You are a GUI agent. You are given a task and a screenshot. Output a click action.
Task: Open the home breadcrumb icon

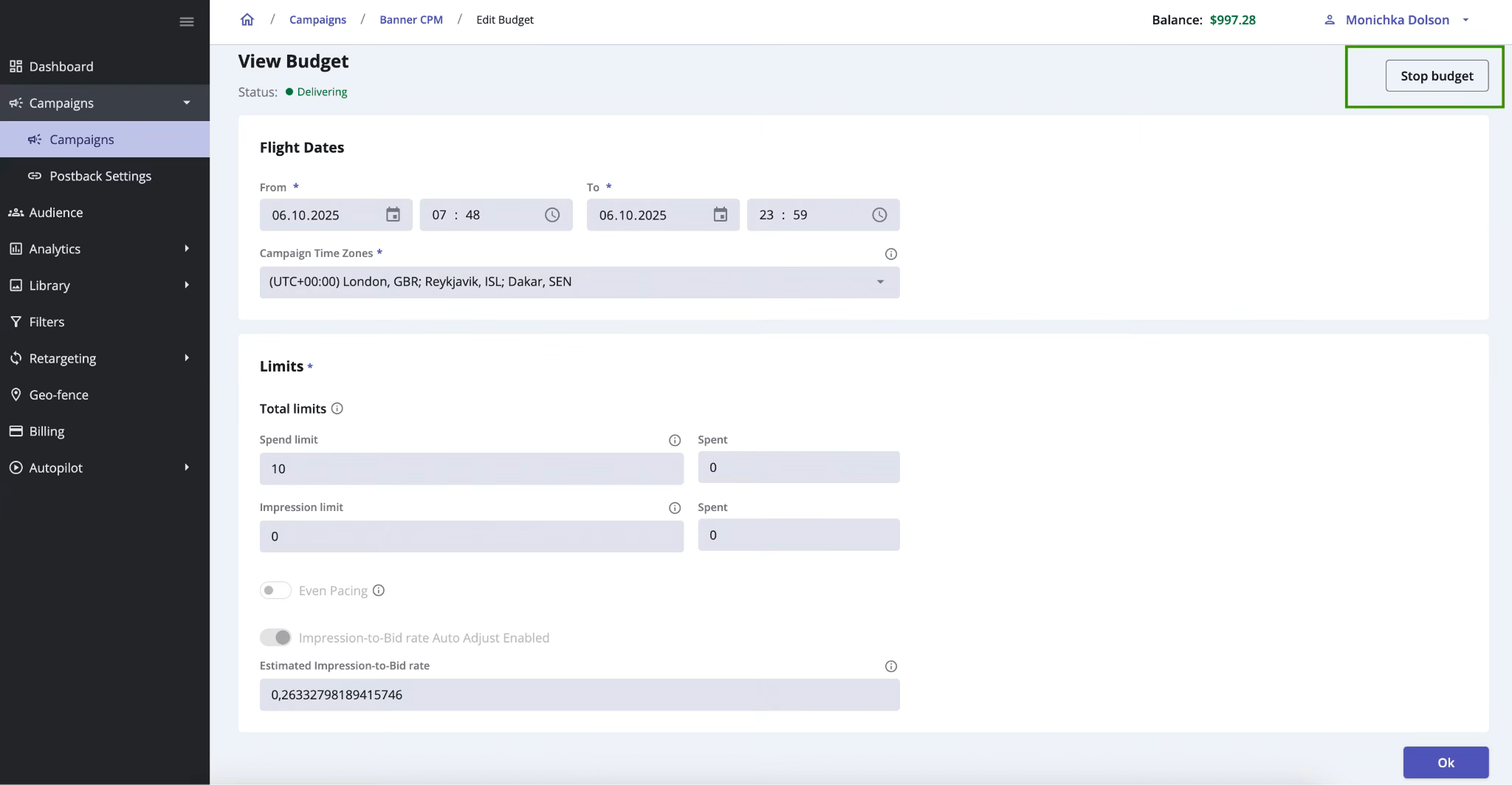point(247,19)
